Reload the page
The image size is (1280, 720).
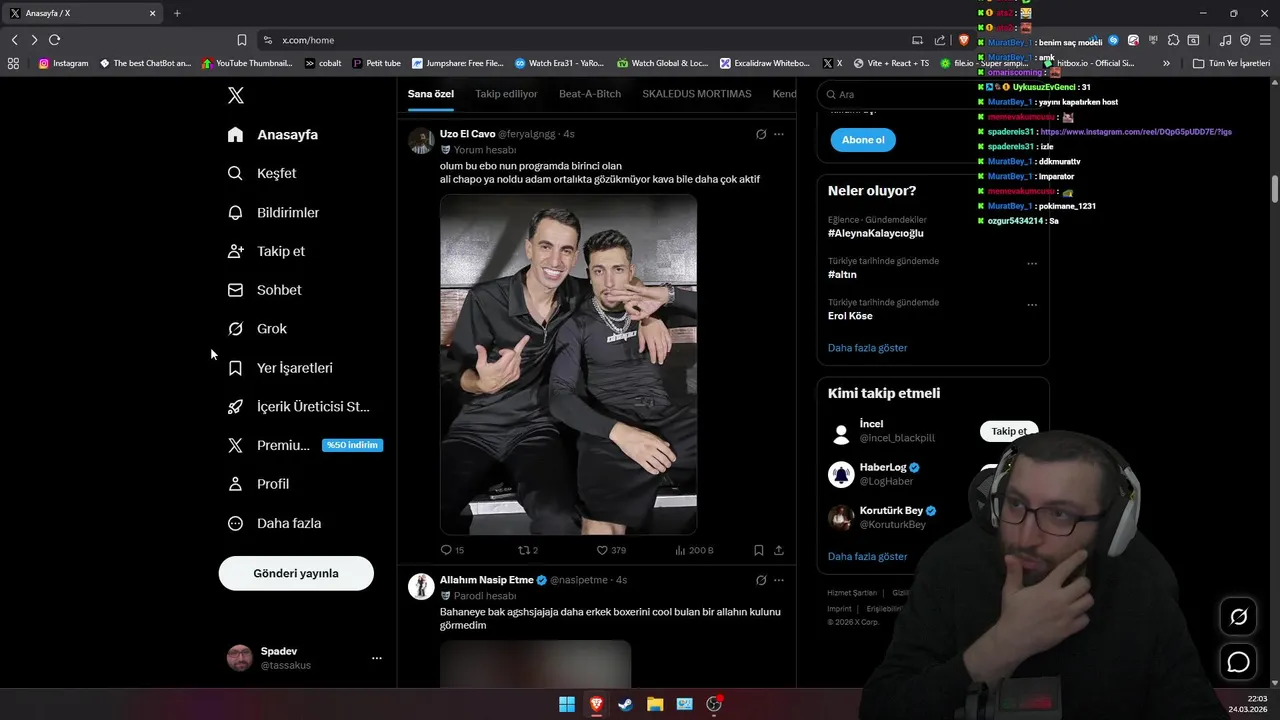pos(54,40)
